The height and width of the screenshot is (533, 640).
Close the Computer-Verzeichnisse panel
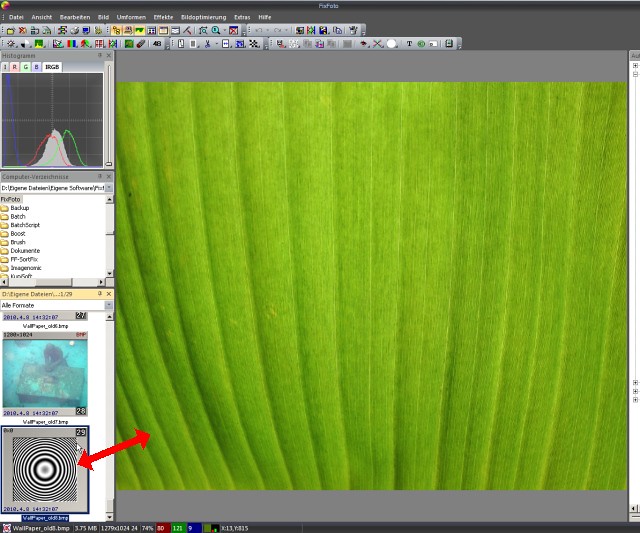[x=109, y=176]
